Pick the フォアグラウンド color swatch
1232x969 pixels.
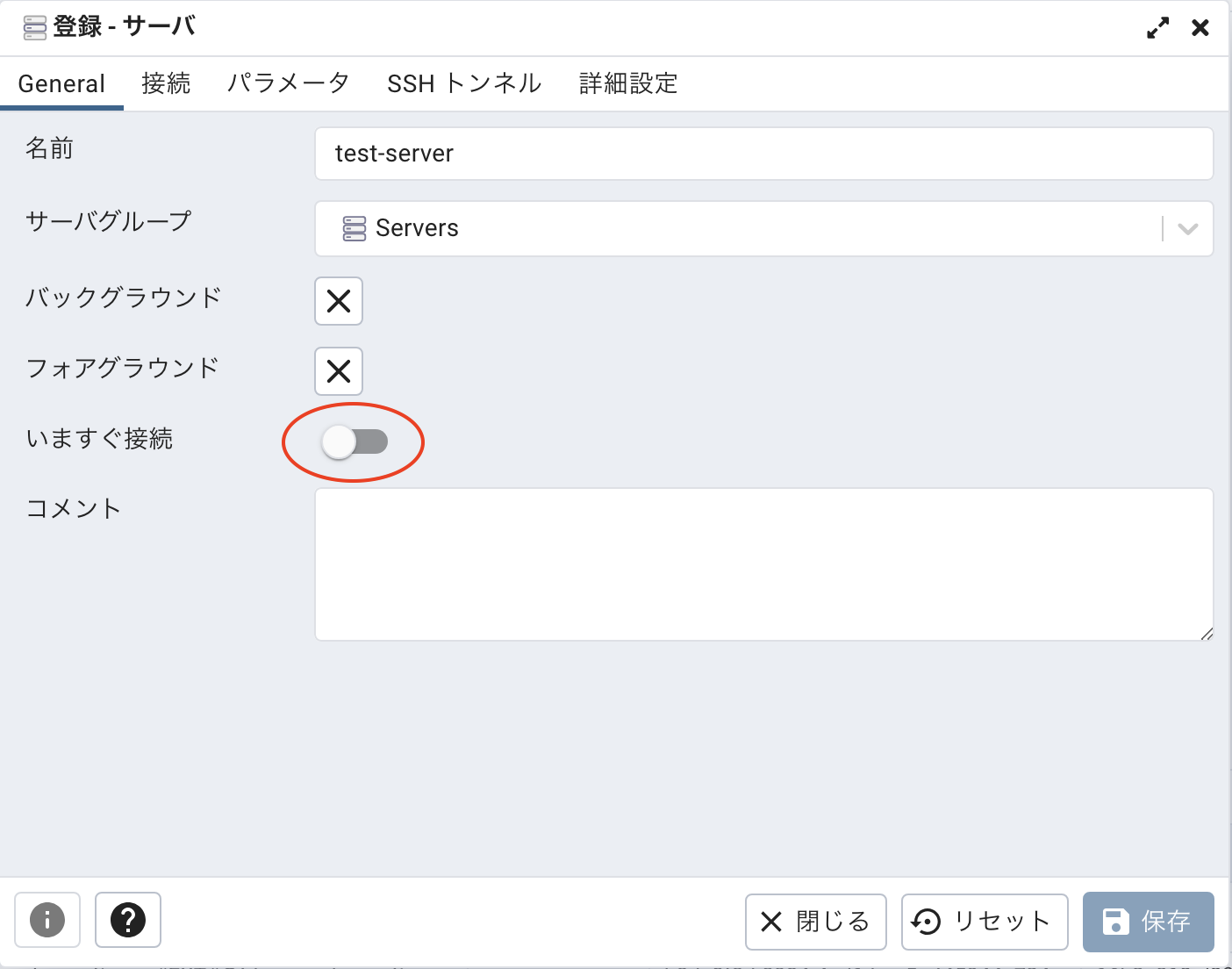(339, 371)
